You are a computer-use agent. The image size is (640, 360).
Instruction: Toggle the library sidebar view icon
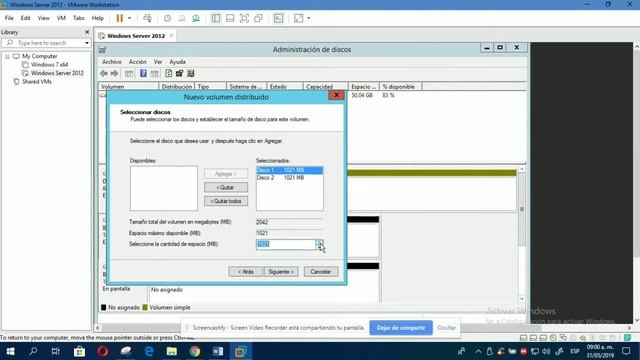coord(216,18)
